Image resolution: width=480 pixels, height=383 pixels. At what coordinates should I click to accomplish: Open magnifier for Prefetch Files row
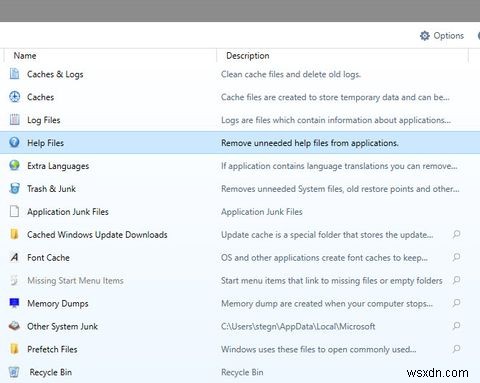pos(456,349)
